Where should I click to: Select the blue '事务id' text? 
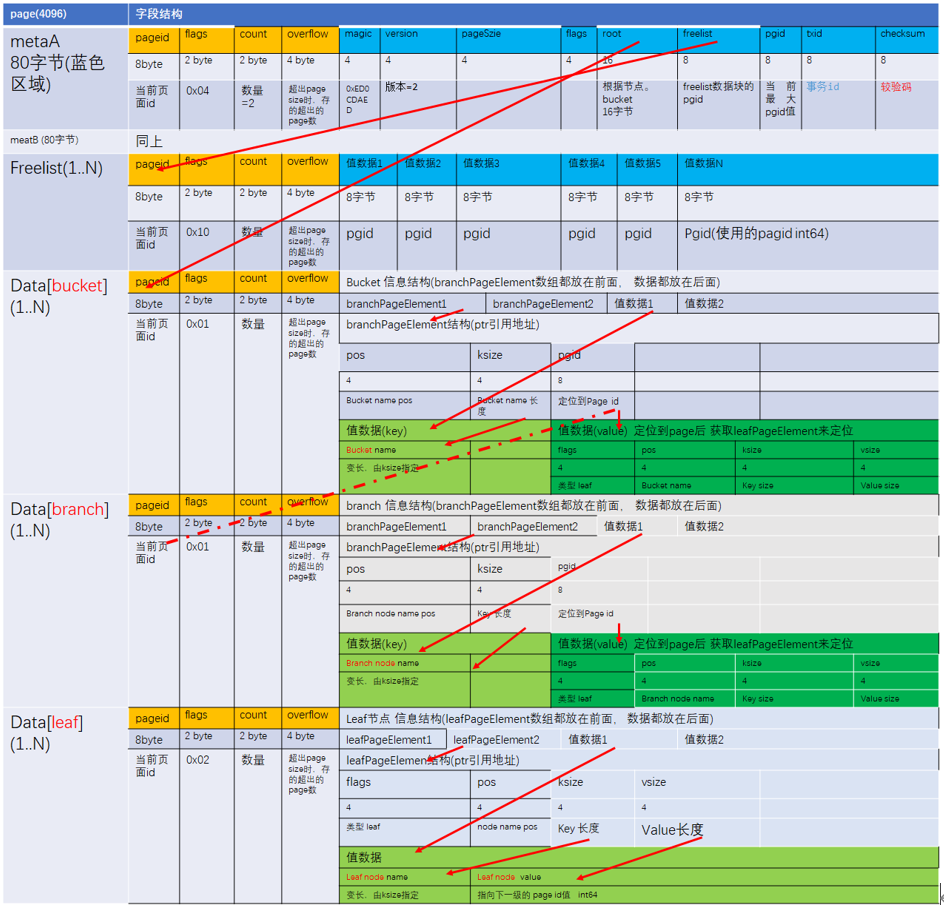(822, 87)
